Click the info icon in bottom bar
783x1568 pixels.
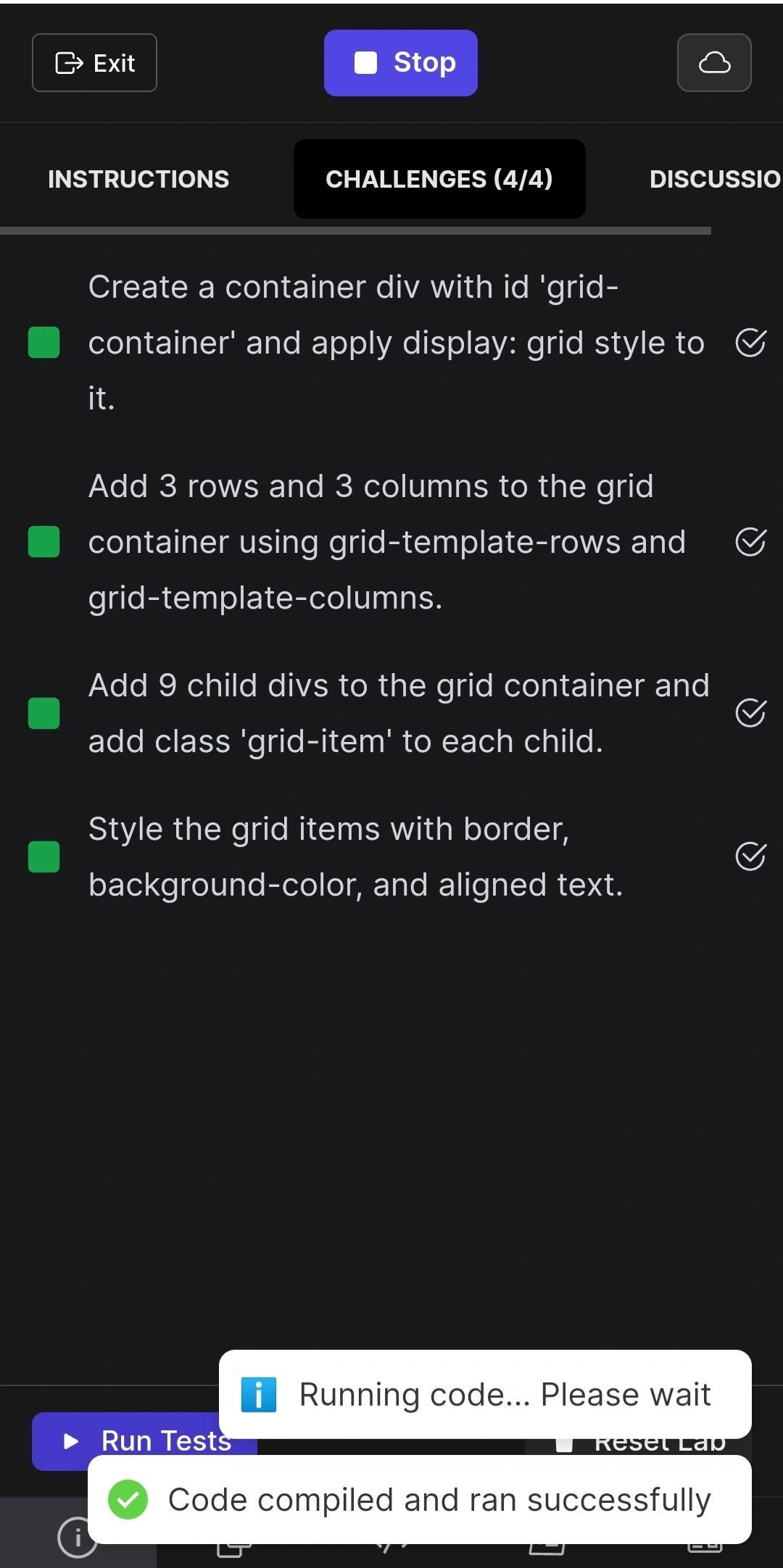(x=76, y=1538)
